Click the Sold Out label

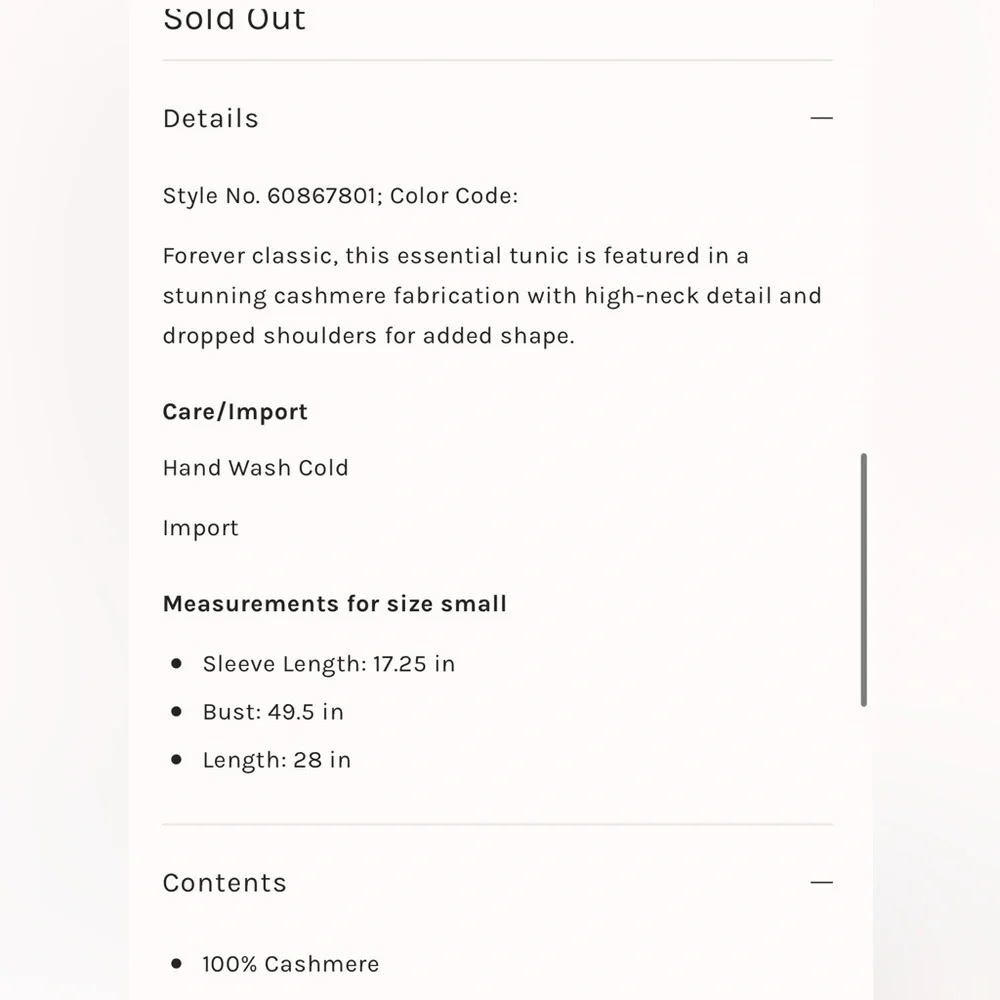234,19
